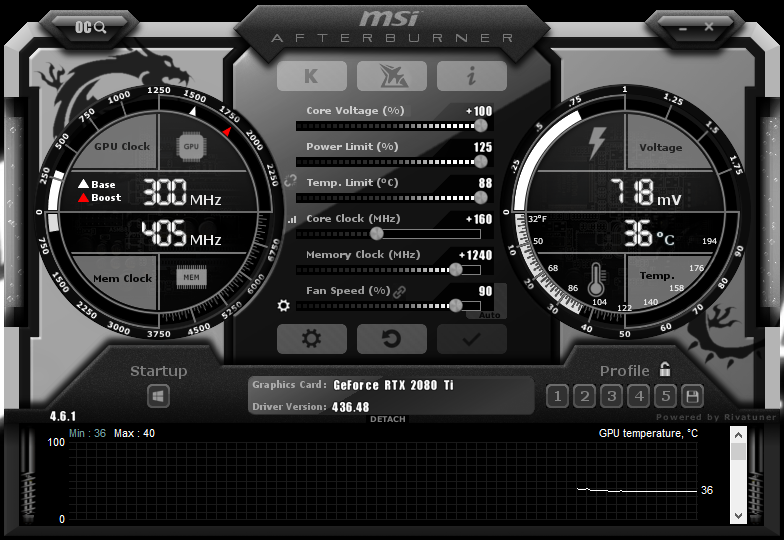Click the MEM chip icon in gauge
The width and height of the screenshot is (784, 540).
[x=191, y=278]
